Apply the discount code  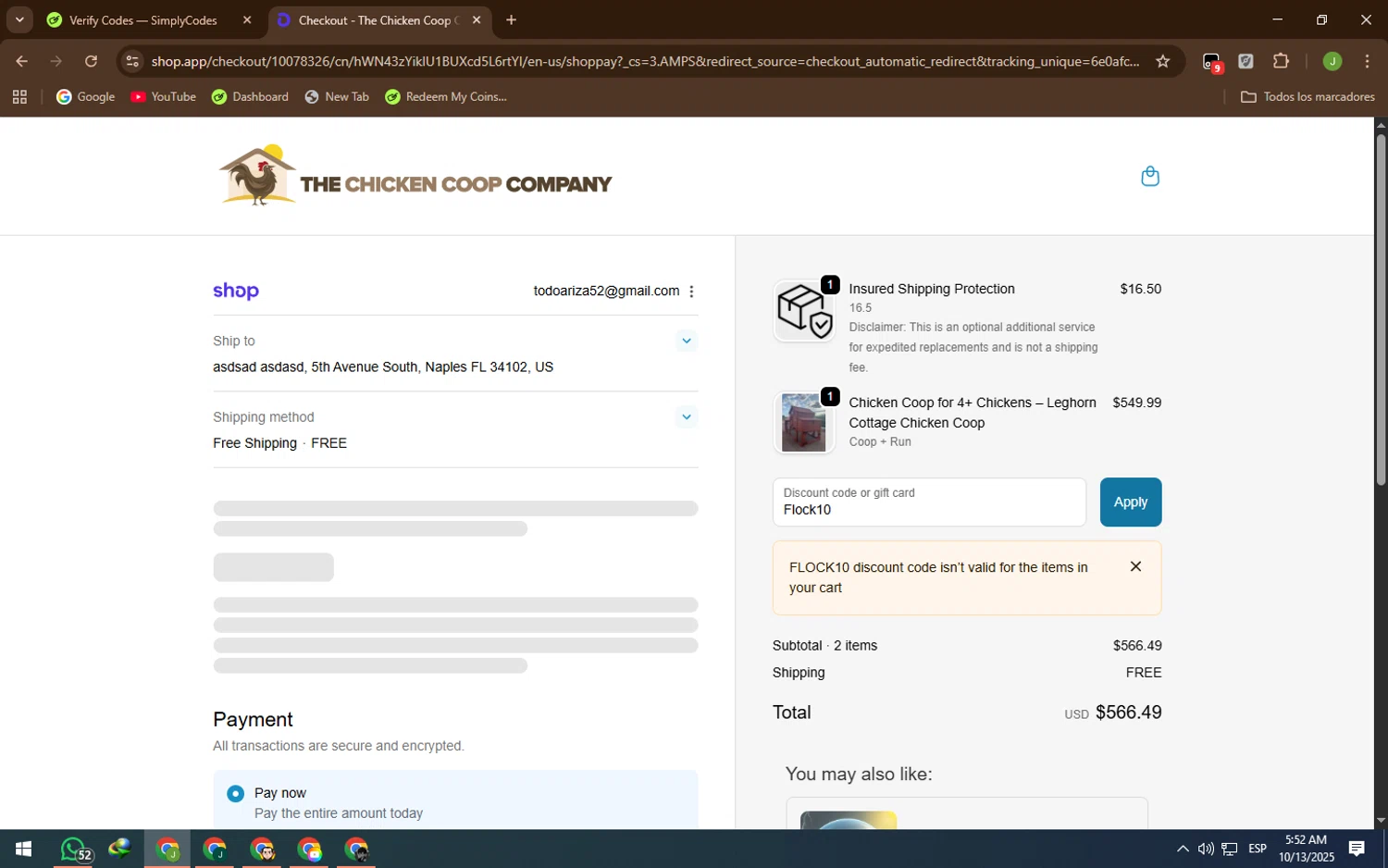[1130, 502]
